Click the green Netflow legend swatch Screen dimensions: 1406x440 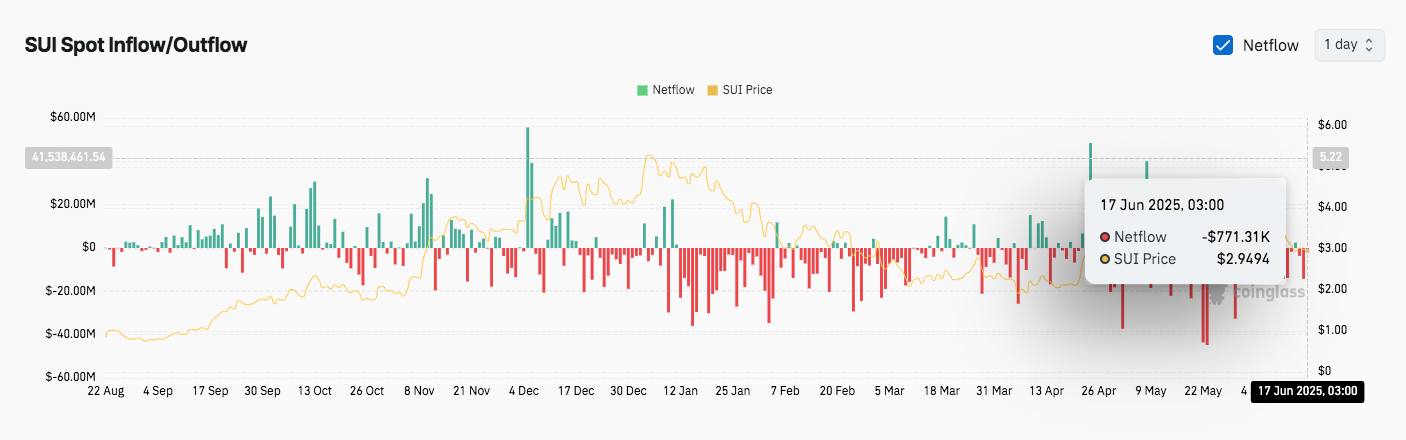(x=642, y=90)
